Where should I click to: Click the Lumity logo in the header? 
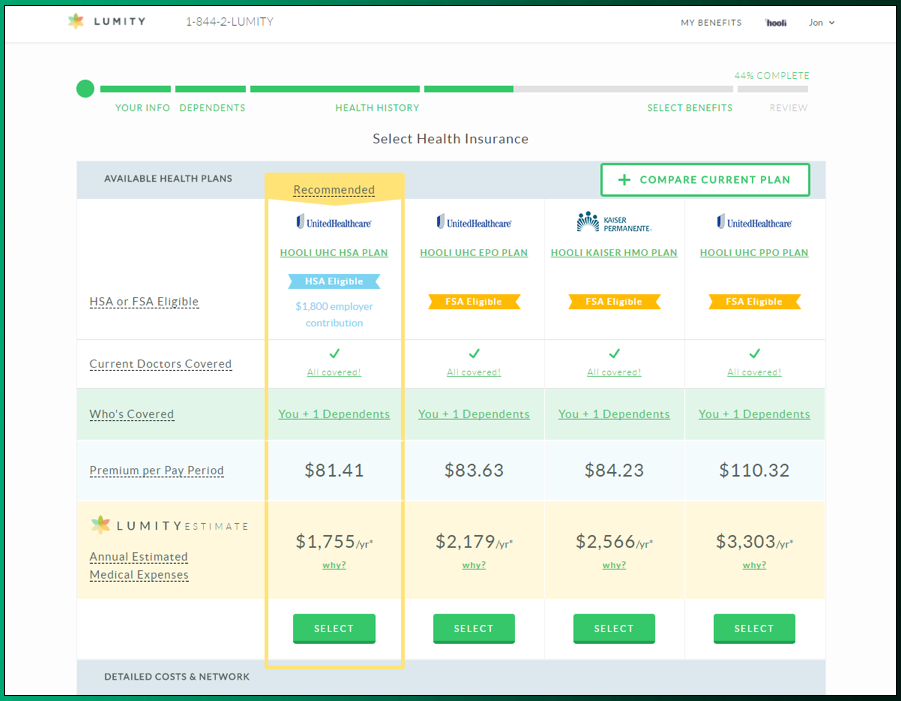tap(105, 22)
